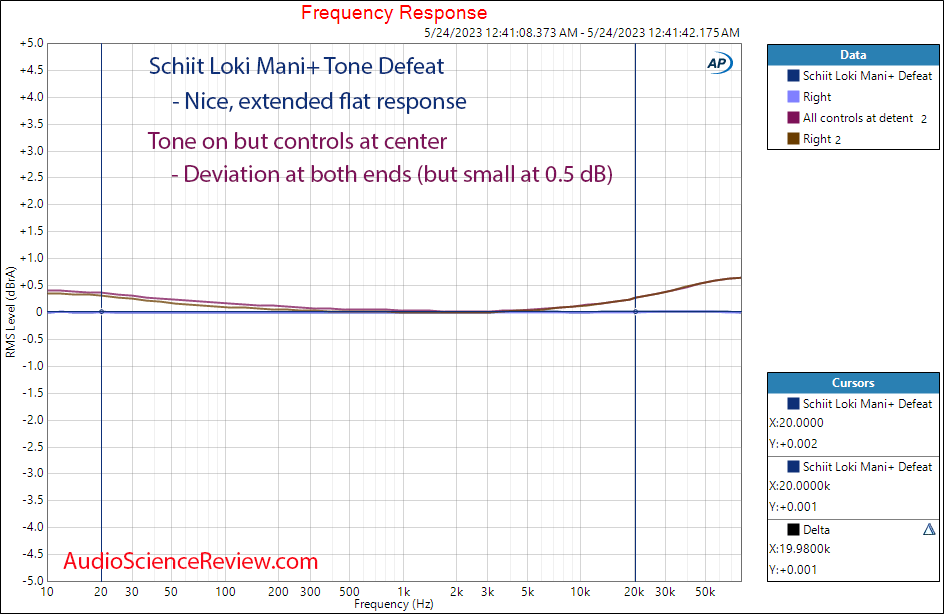944x614 pixels.
Task: Click the 50k tick on the frequency axis
Action: tap(705, 592)
